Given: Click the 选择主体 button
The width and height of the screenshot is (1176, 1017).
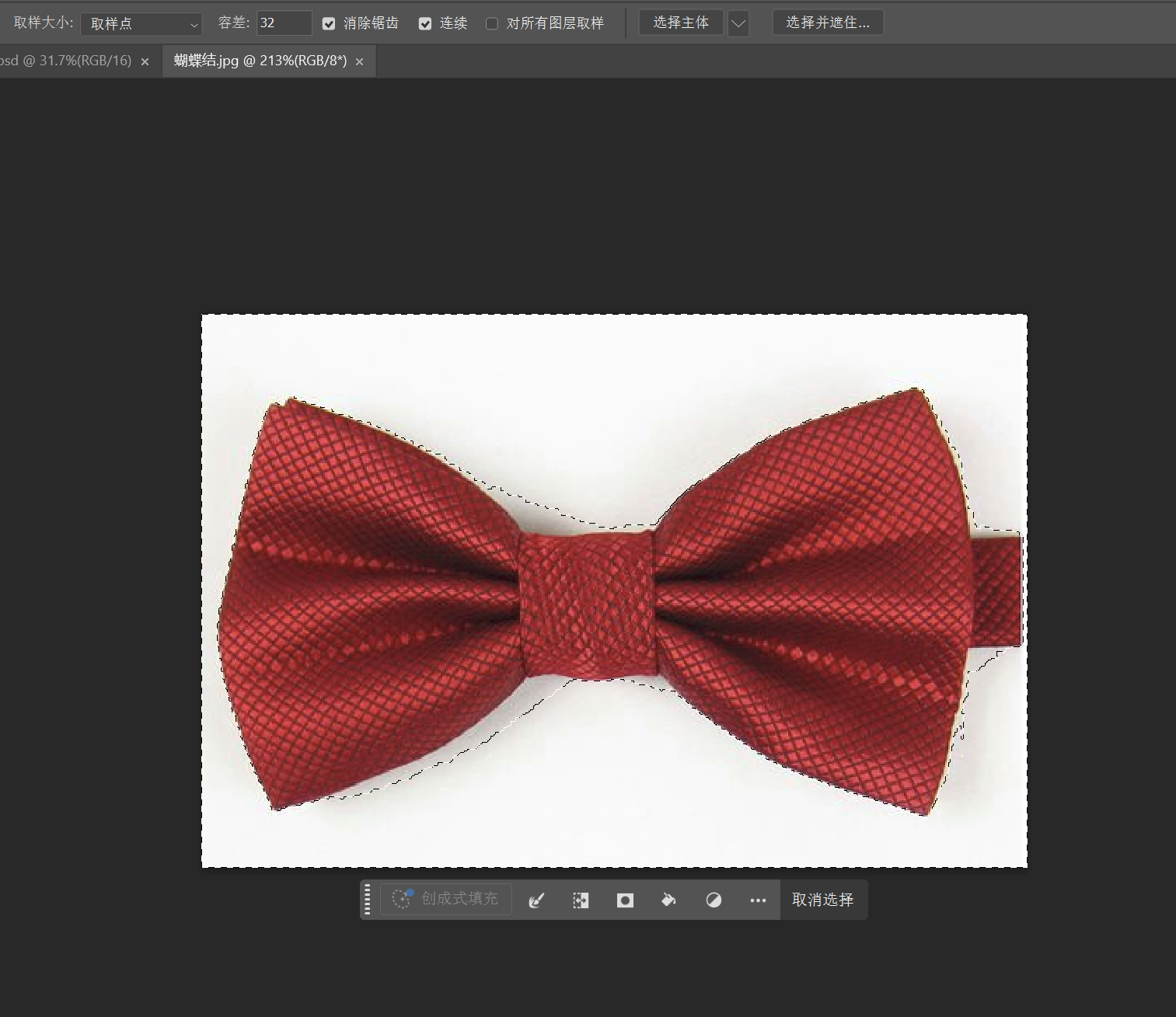Looking at the screenshot, I should pos(681,23).
